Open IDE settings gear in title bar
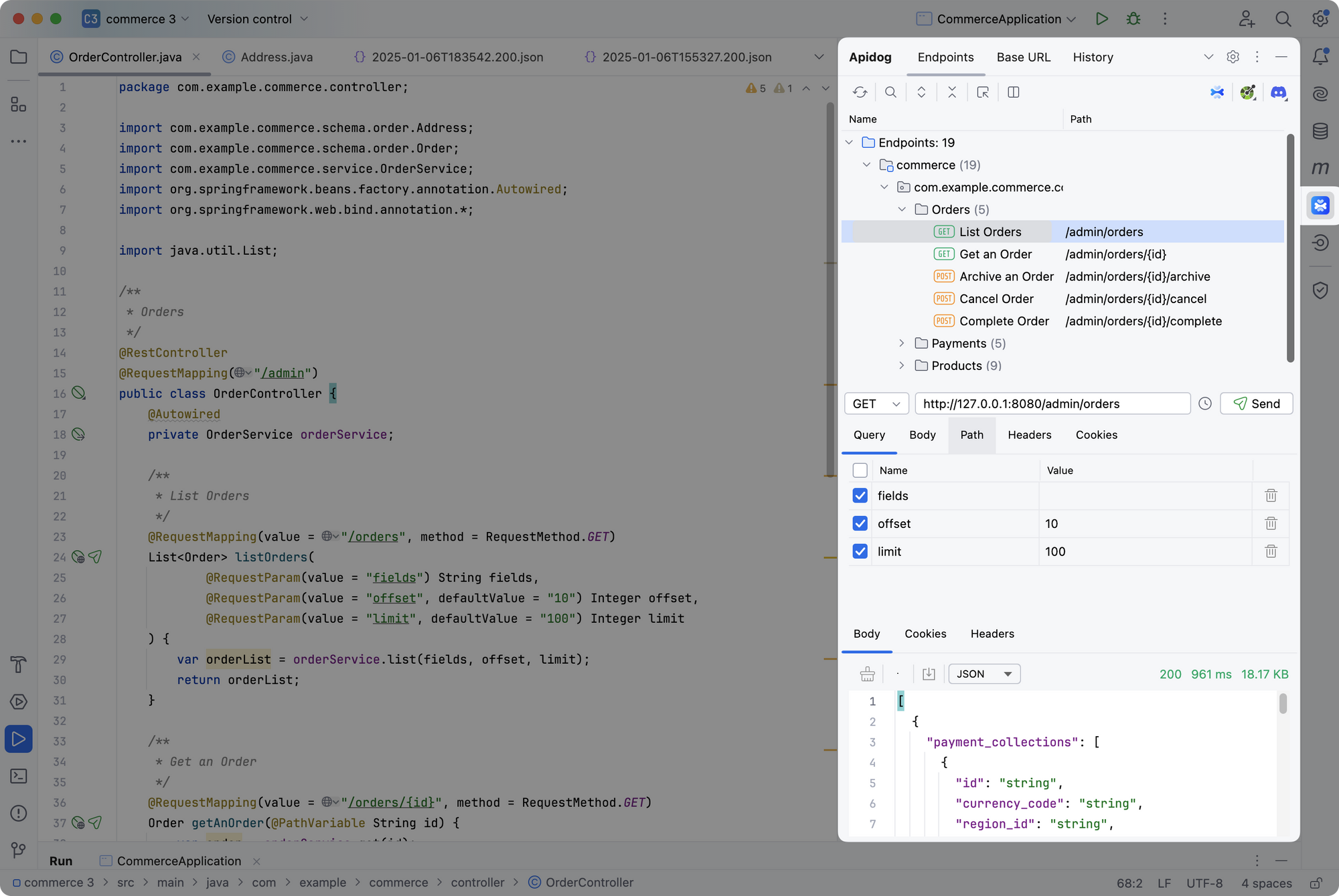The image size is (1339, 896). coord(1320,19)
